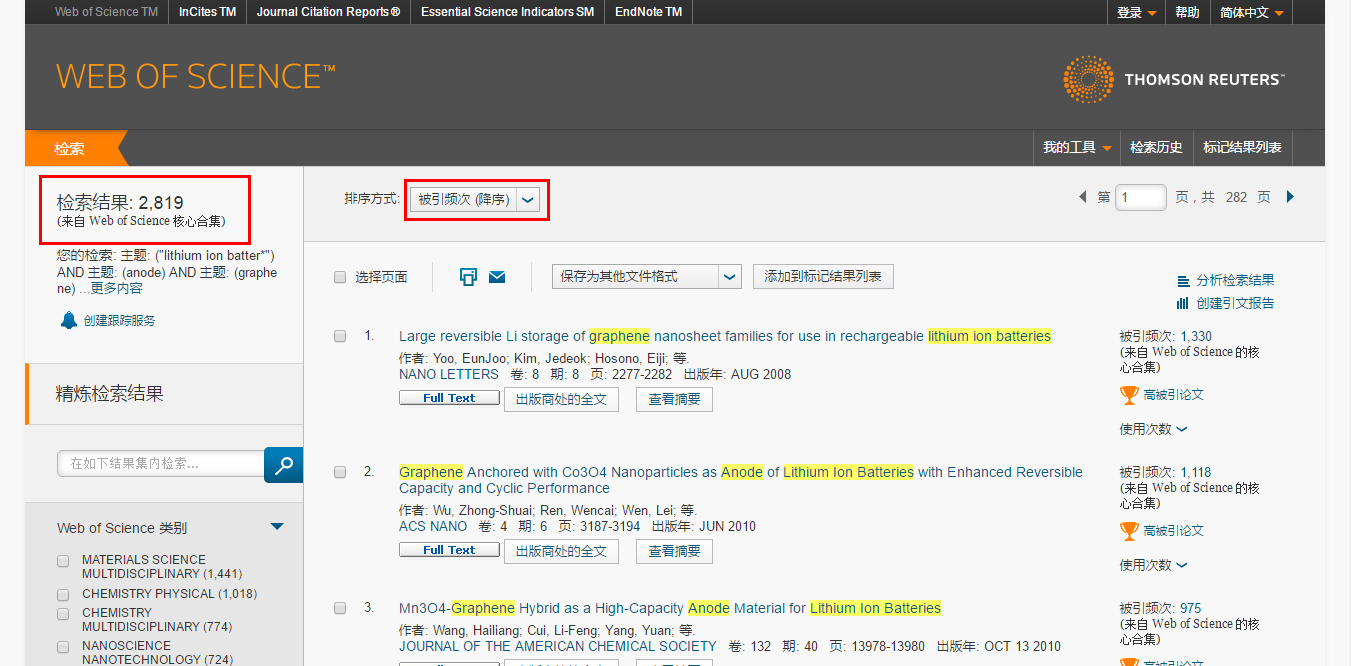1351x666 pixels.
Task: Click the next page arrow
Action: pos(1290,197)
